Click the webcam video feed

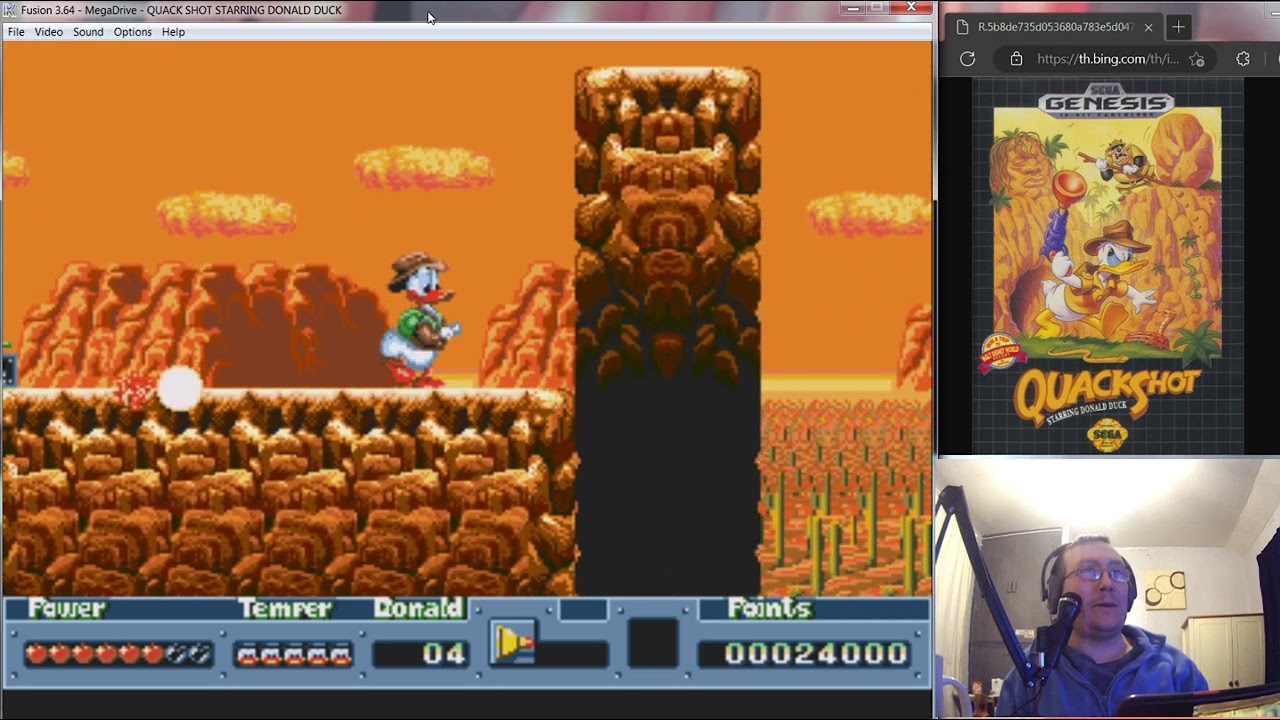click(x=1107, y=589)
